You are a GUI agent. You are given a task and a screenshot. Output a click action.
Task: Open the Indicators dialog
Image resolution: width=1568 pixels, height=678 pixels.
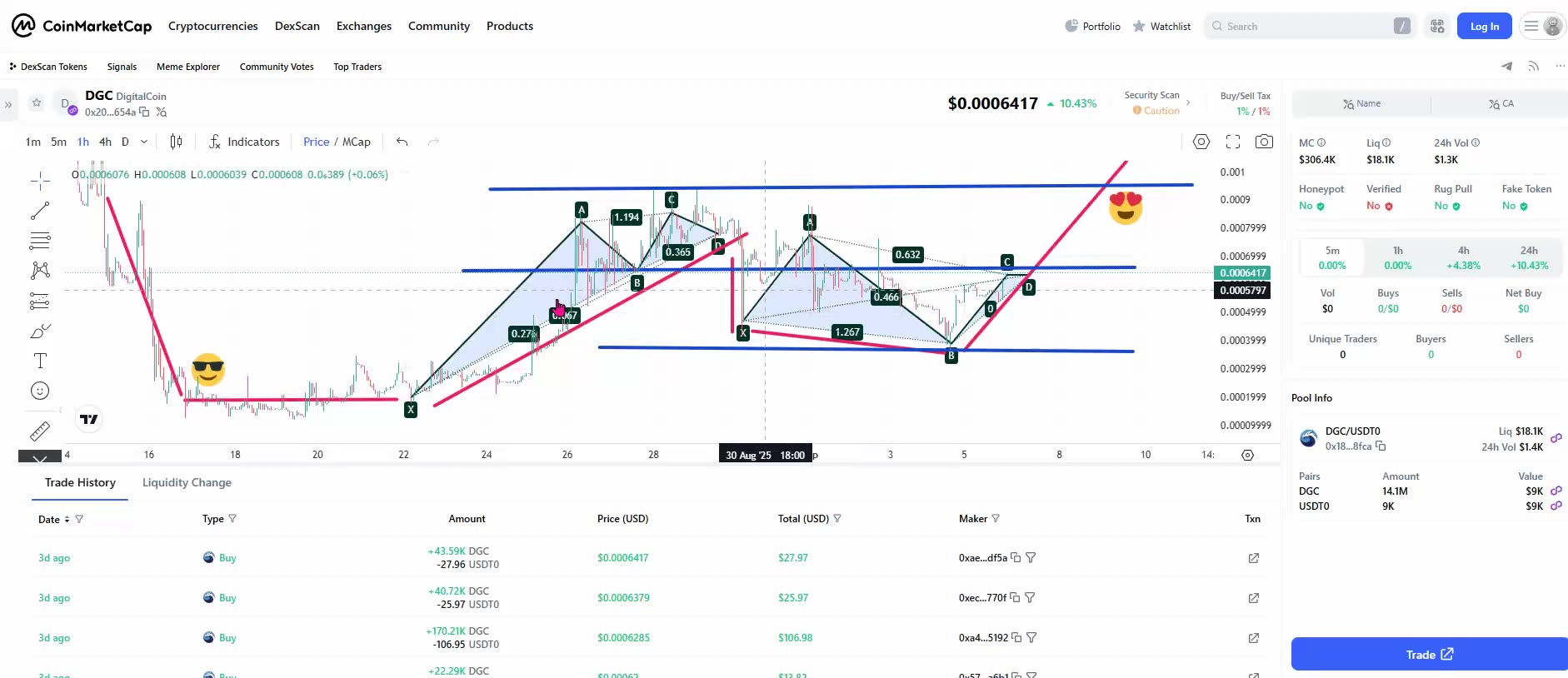(244, 142)
